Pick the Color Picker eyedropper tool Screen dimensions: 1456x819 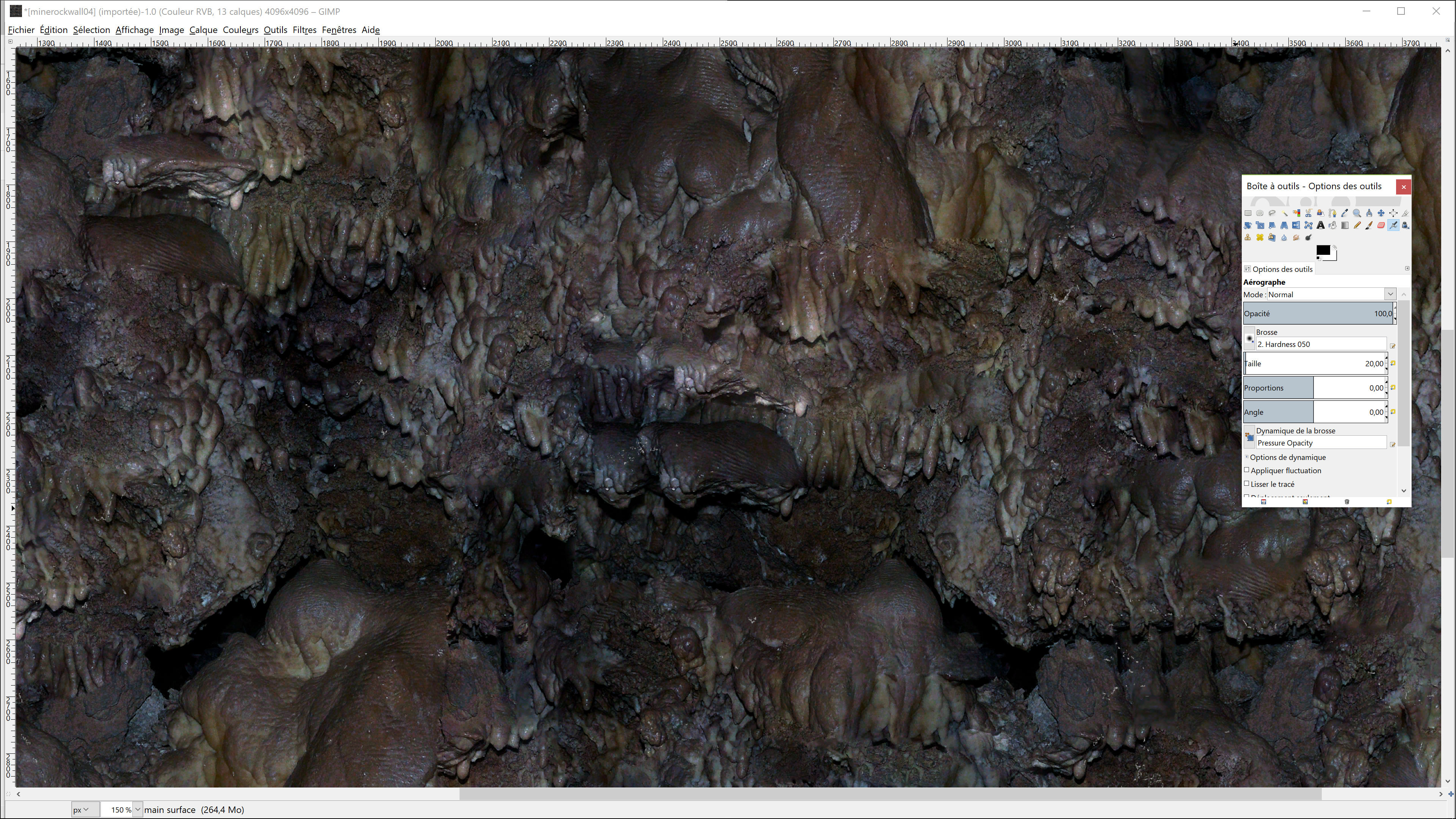[x=1345, y=213]
